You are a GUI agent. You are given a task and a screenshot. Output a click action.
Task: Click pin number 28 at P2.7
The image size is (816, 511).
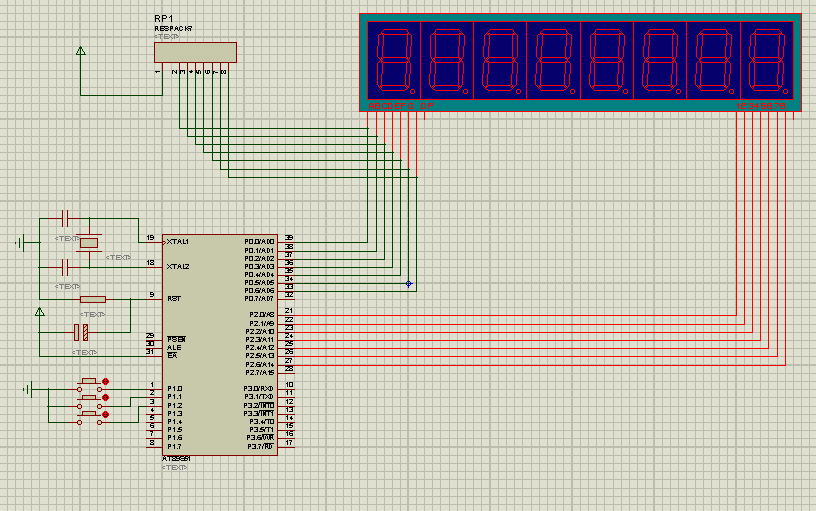(x=289, y=368)
